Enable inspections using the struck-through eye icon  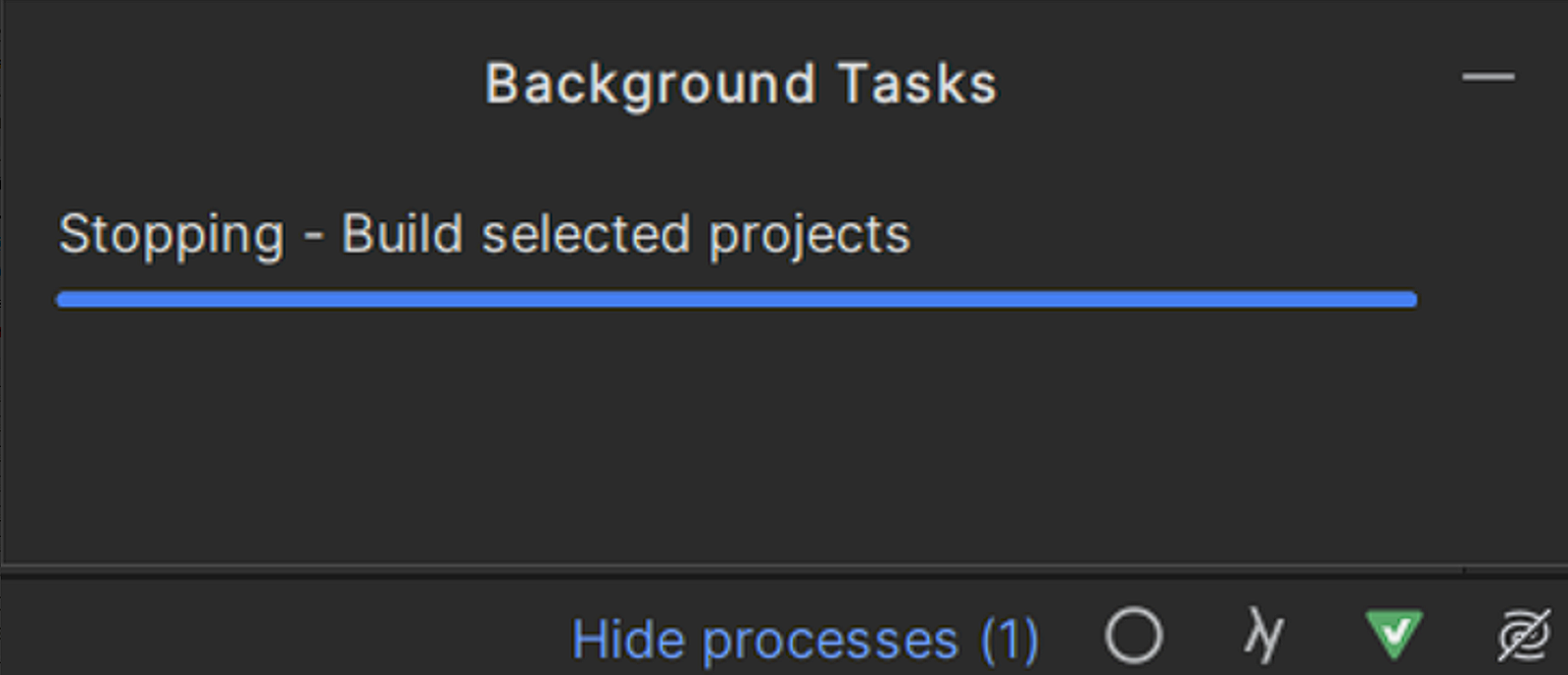1524,636
